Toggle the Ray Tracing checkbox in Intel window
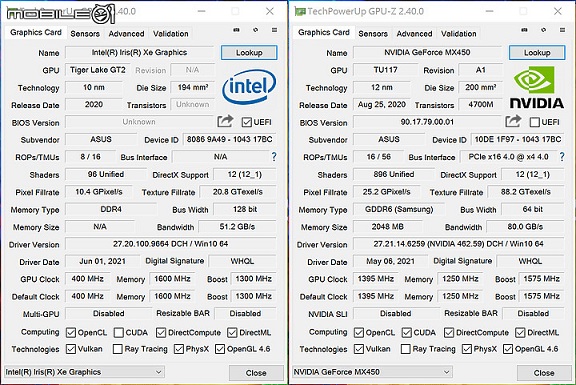 tap(118, 349)
